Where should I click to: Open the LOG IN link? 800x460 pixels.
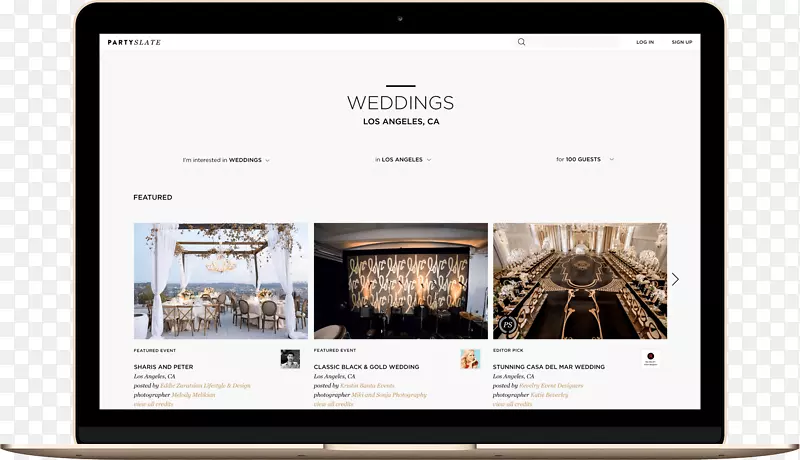645,42
